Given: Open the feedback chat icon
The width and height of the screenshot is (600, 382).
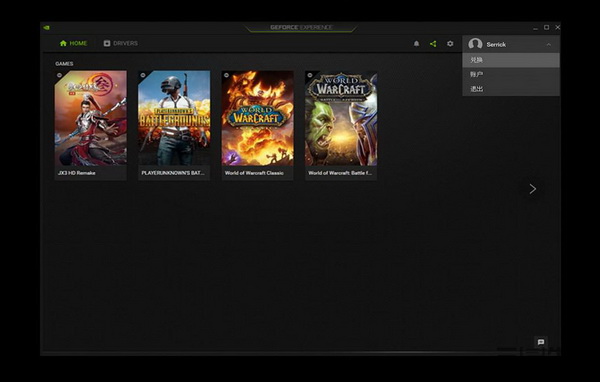Looking at the screenshot, I should tap(541, 342).
